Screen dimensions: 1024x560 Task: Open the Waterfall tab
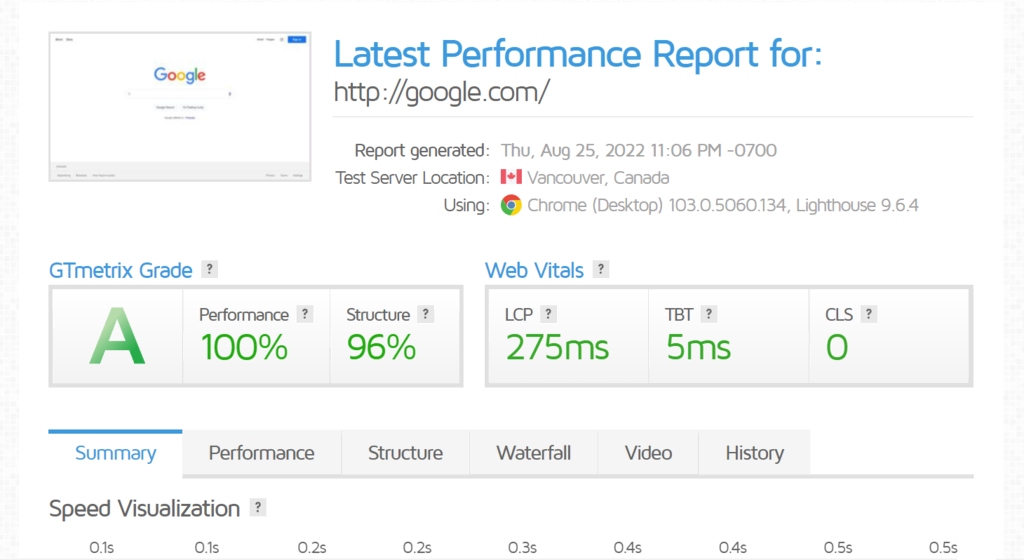click(x=533, y=453)
